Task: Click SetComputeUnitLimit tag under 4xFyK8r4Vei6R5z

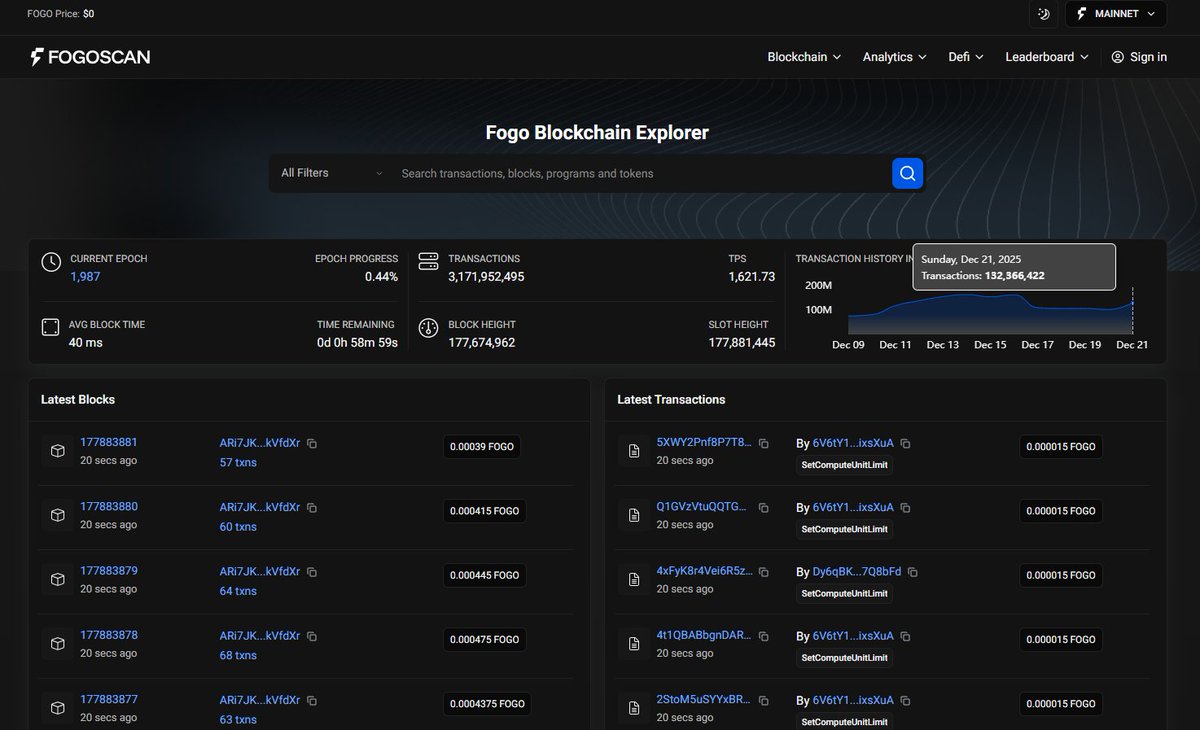Action: pos(844,593)
